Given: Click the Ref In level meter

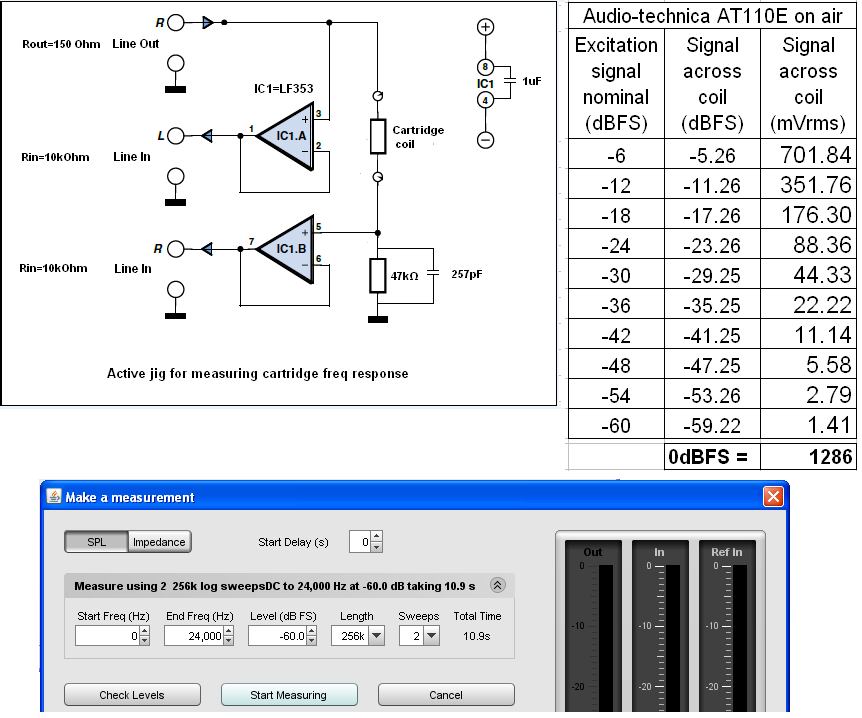Looking at the screenshot, I should click(x=727, y=627).
